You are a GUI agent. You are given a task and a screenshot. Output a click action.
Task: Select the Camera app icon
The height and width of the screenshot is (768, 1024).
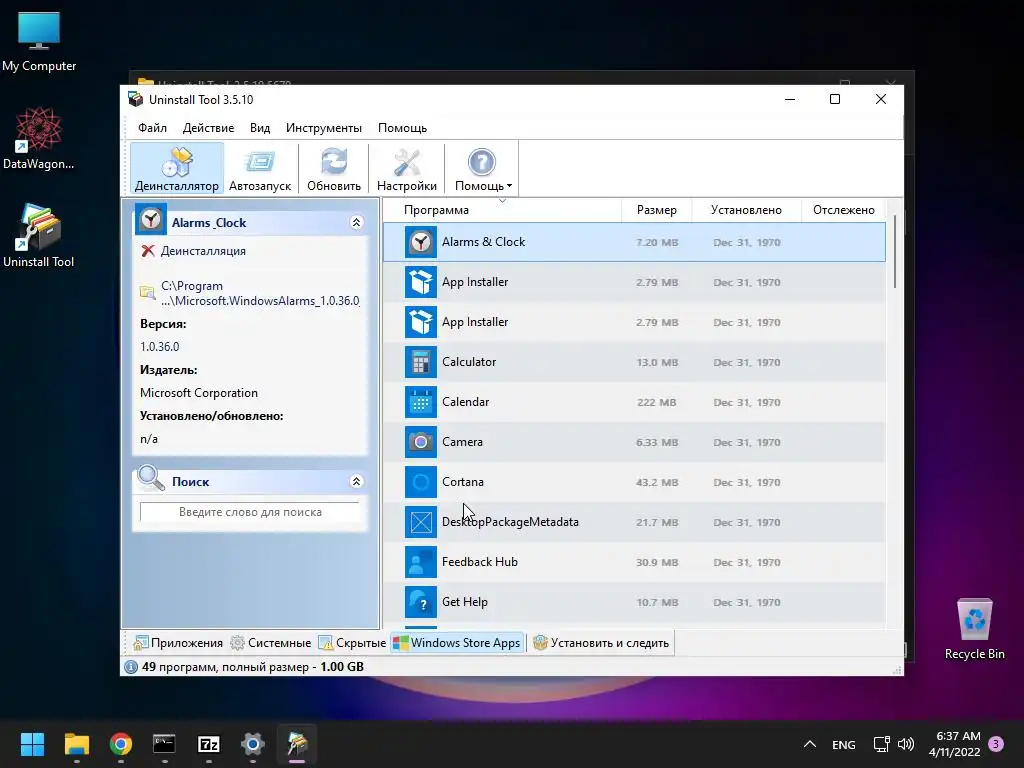pos(421,442)
